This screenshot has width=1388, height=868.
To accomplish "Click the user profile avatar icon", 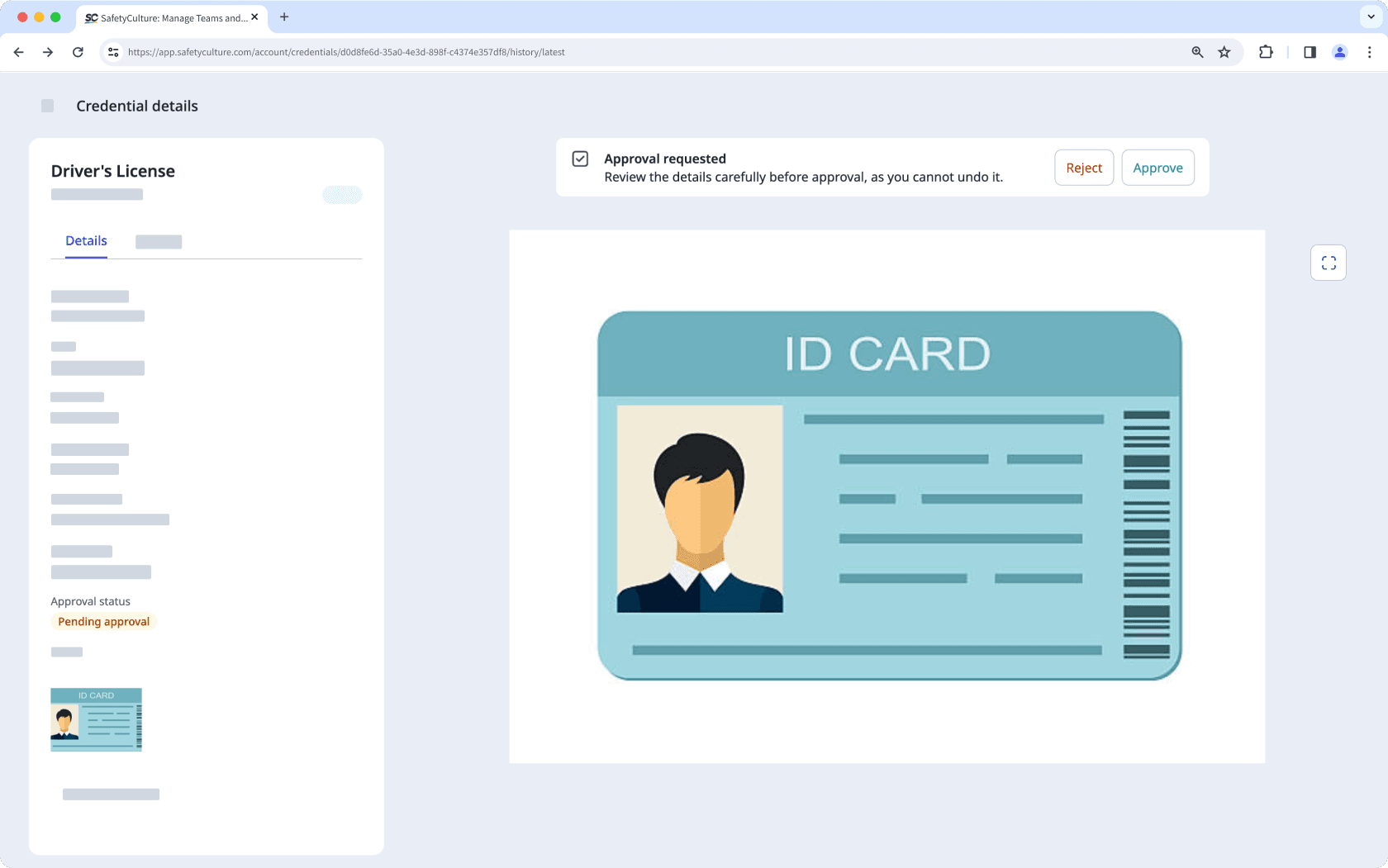I will click(1339, 51).
